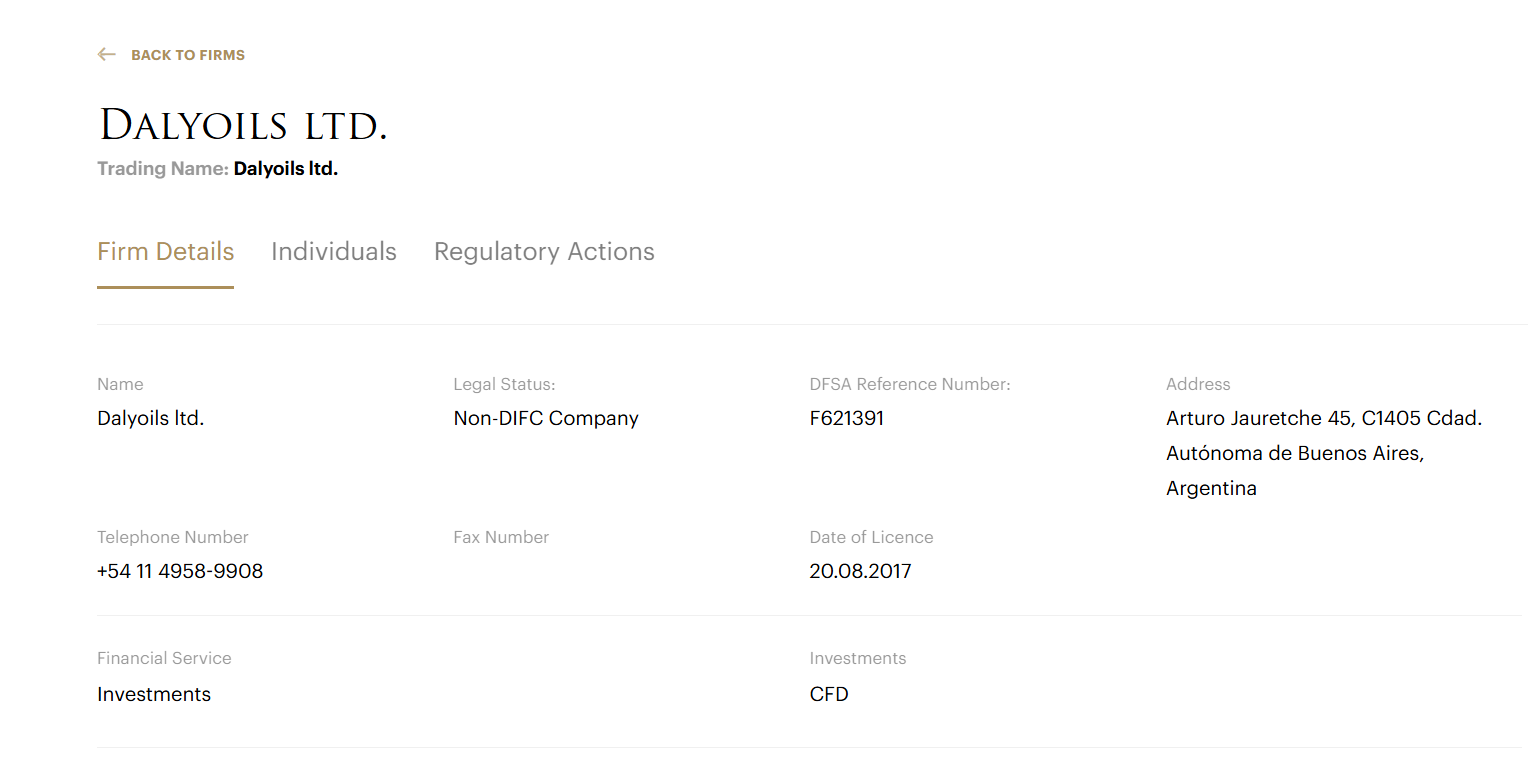The width and height of the screenshot is (1540, 760).
Task: Switch to the Individuals tab
Action: [334, 252]
